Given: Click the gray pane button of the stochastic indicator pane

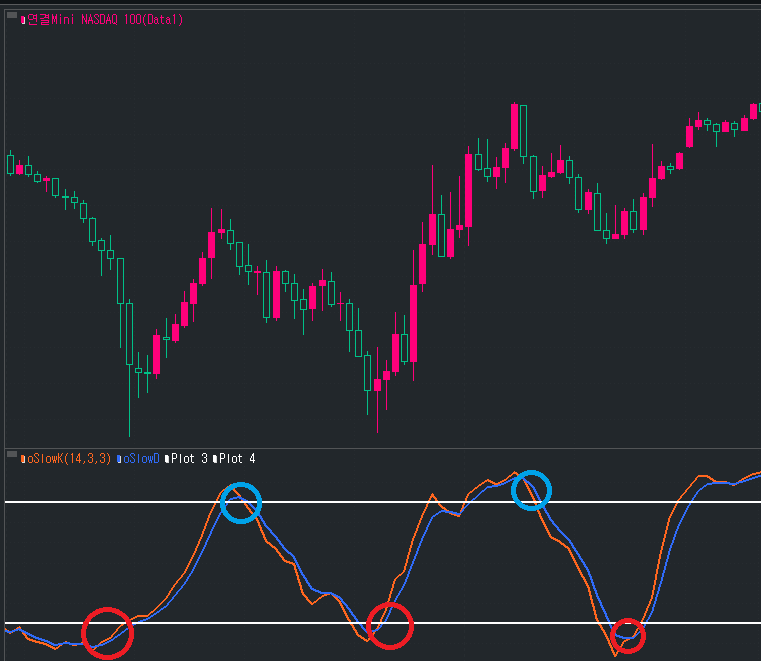Looking at the screenshot, I should [x=12, y=454].
